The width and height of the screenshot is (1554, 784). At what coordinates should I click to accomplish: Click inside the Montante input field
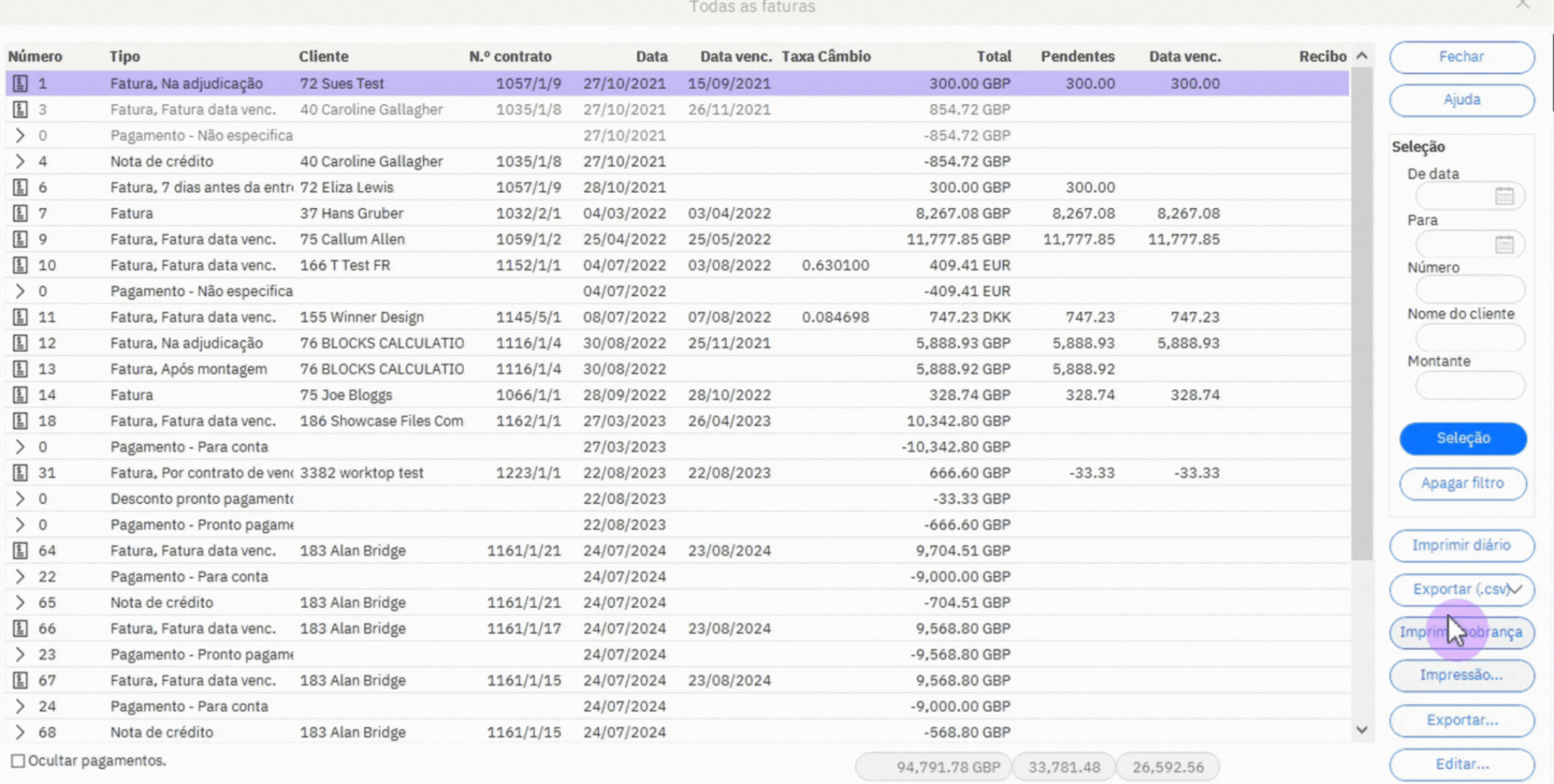pos(1469,385)
